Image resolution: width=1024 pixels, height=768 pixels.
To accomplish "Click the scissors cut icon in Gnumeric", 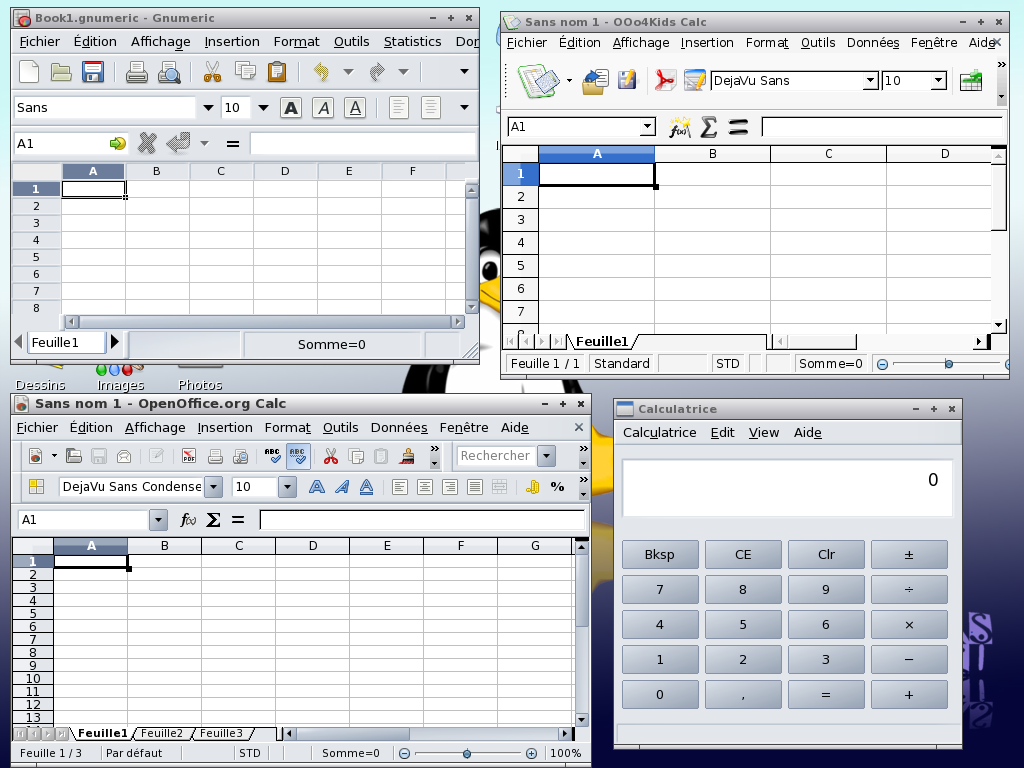I will 212,71.
